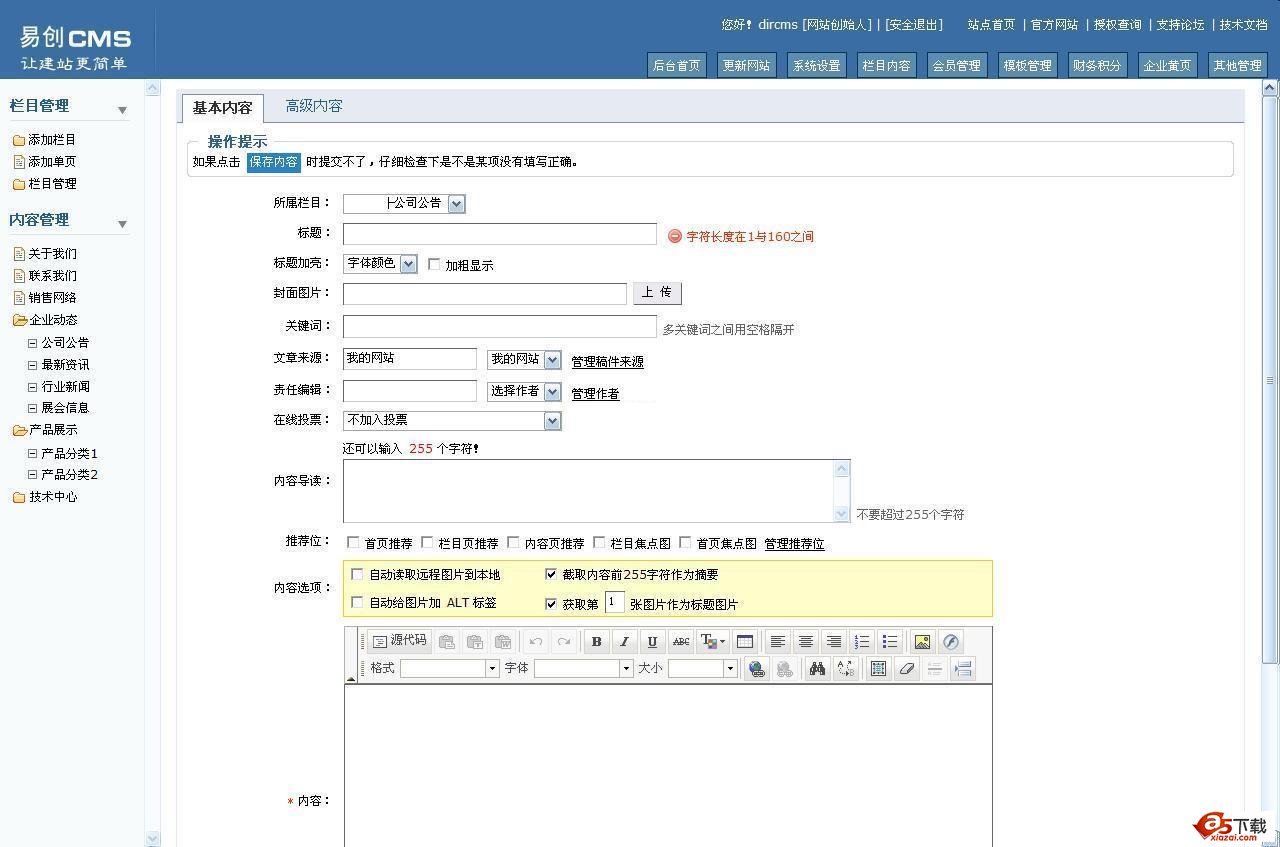The width and height of the screenshot is (1280, 847).
Task: Enable the 加粗显示 checkbox
Action: click(x=434, y=265)
